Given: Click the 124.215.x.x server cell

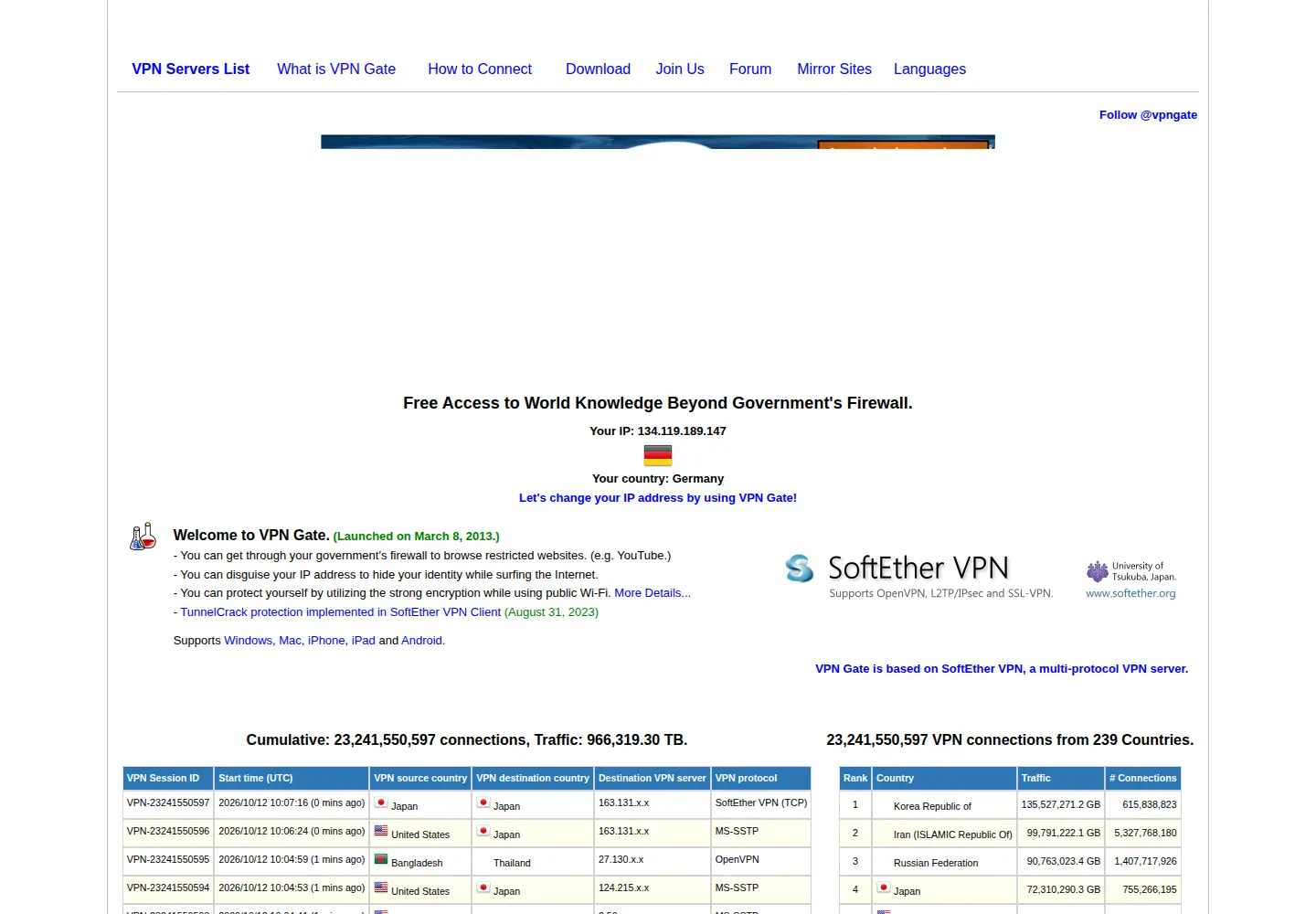Looking at the screenshot, I should (x=653, y=888).
